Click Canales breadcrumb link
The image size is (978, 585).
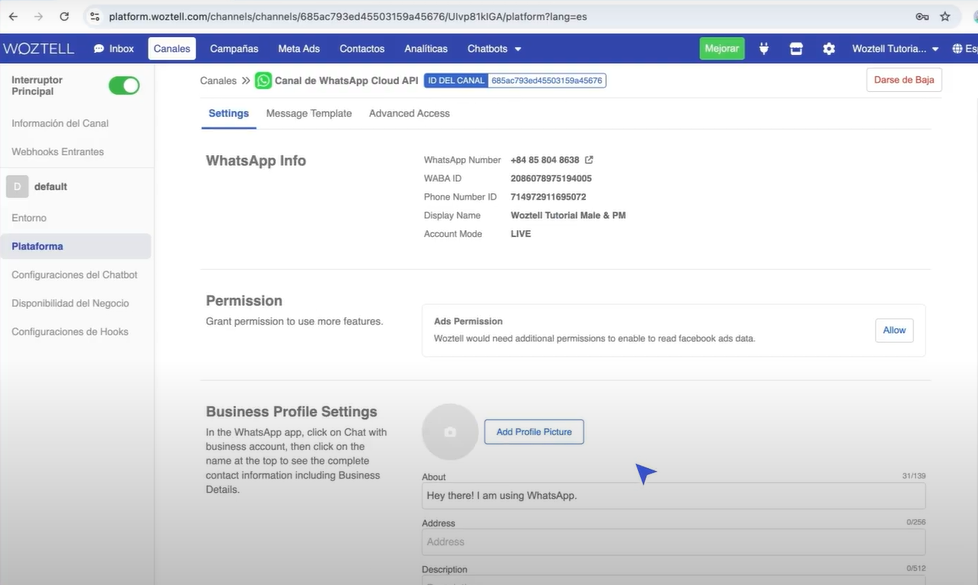coord(218,80)
